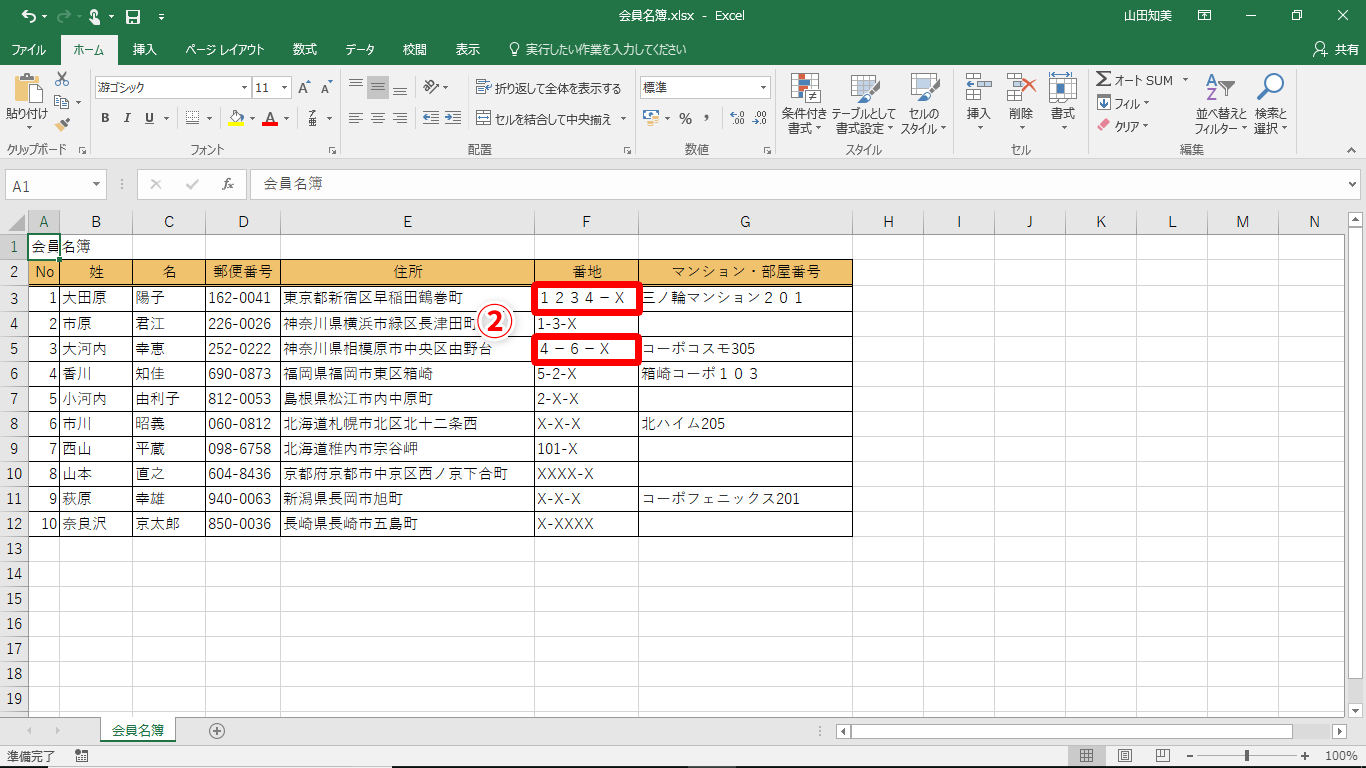Switch to the データ ribbon tab

360,49
